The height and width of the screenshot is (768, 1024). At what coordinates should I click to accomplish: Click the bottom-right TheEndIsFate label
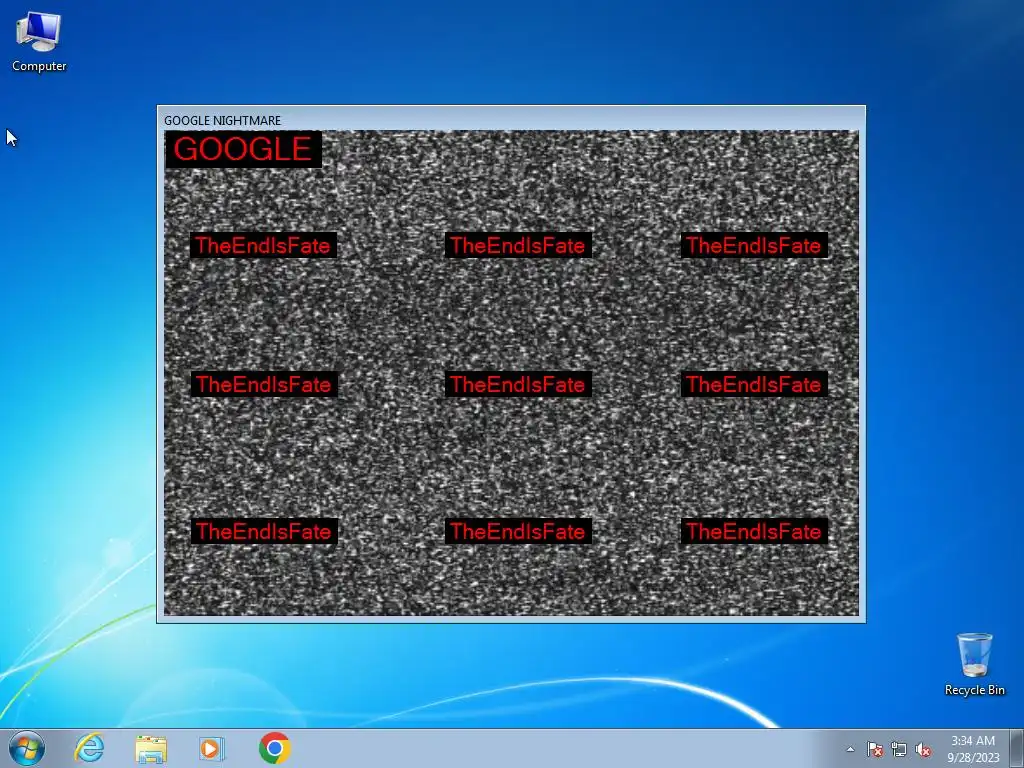click(x=754, y=531)
